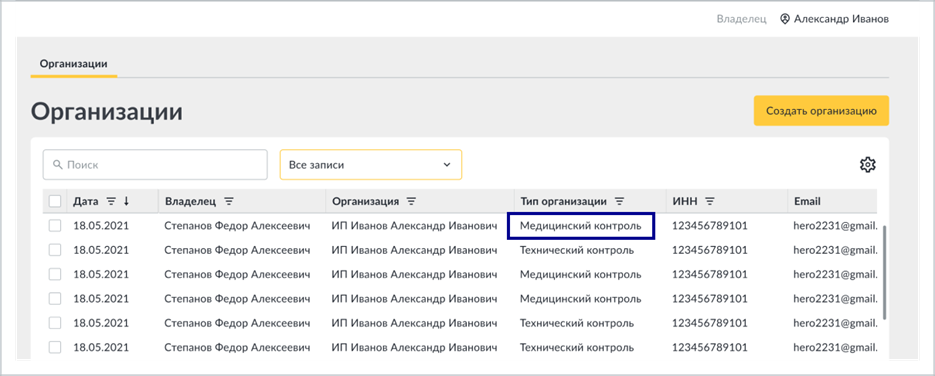Screen dimensions: 935x376
Task: Open the Александр Иванов user menu
Action: 835,19
